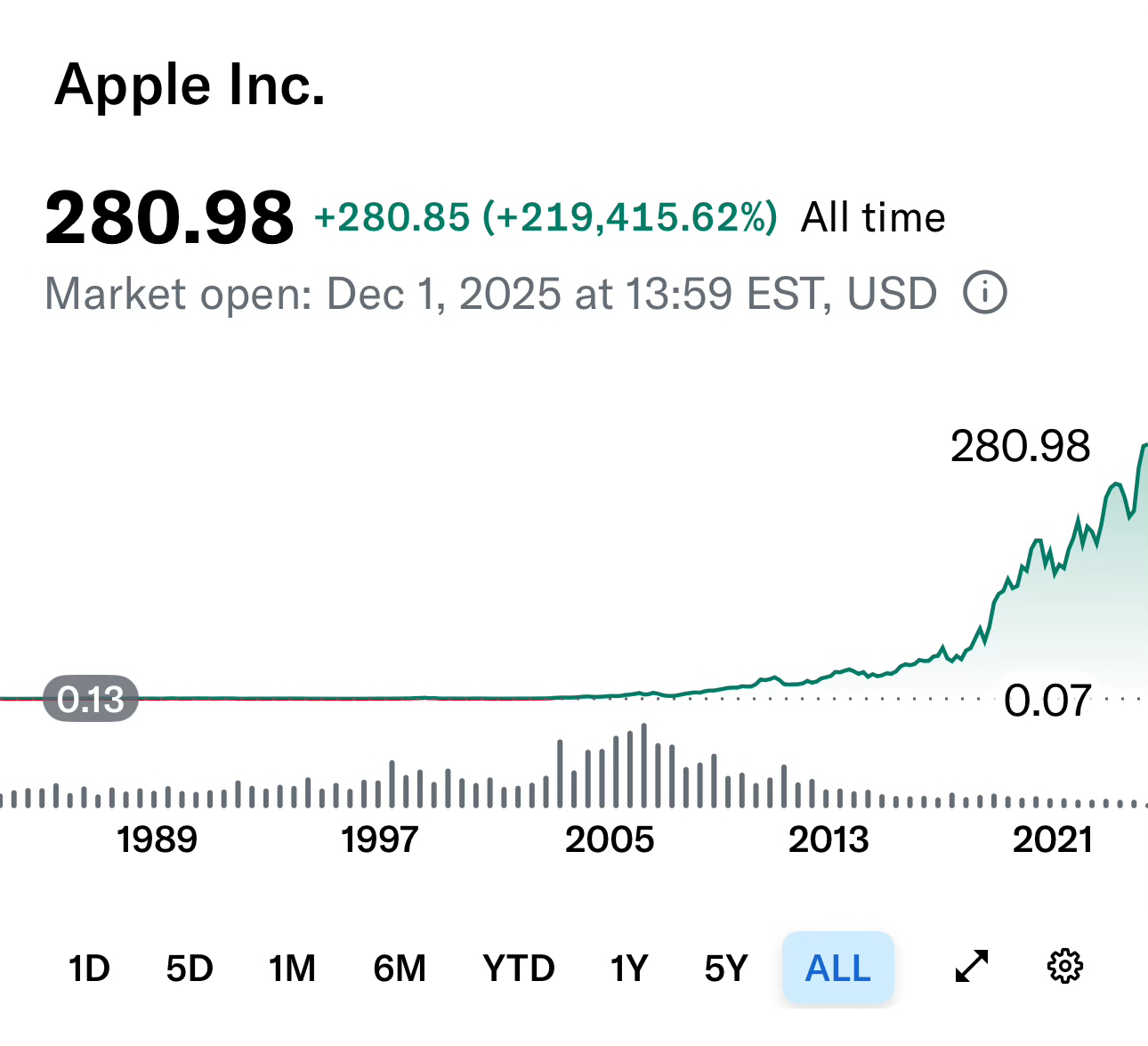Click the 280.98 peak price label
The image size is (1148, 1046).
coord(1020,447)
